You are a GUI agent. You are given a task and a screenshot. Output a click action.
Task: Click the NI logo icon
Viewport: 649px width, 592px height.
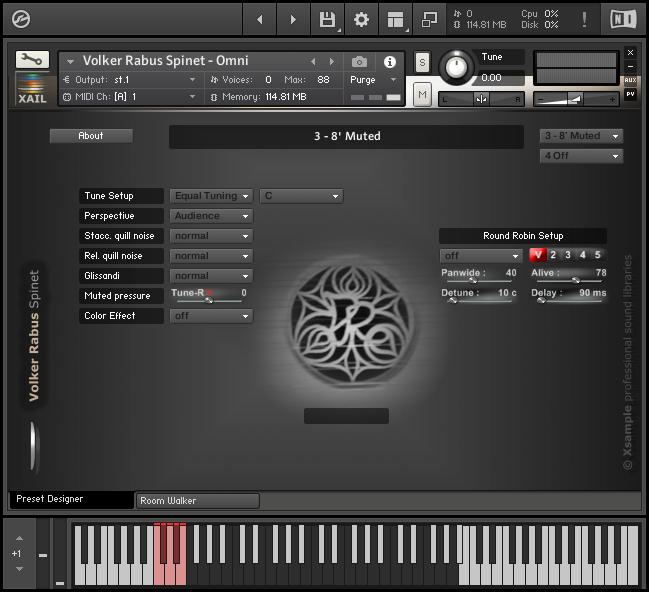click(x=623, y=19)
